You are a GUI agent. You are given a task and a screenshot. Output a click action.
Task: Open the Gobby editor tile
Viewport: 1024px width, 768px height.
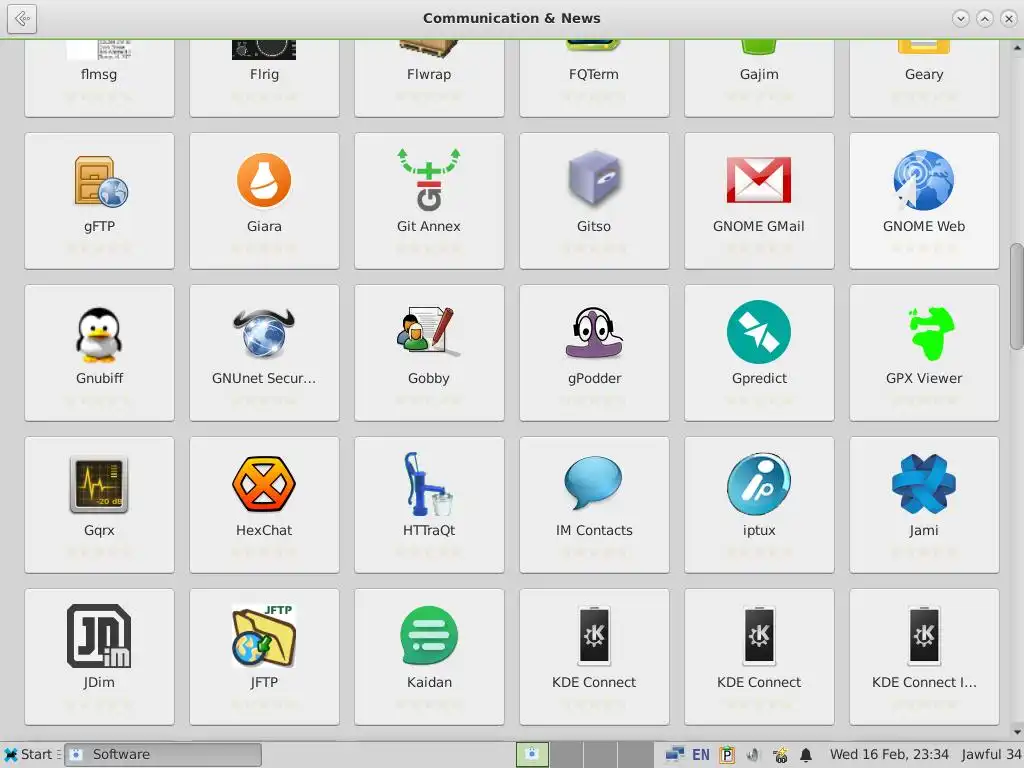tap(429, 353)
